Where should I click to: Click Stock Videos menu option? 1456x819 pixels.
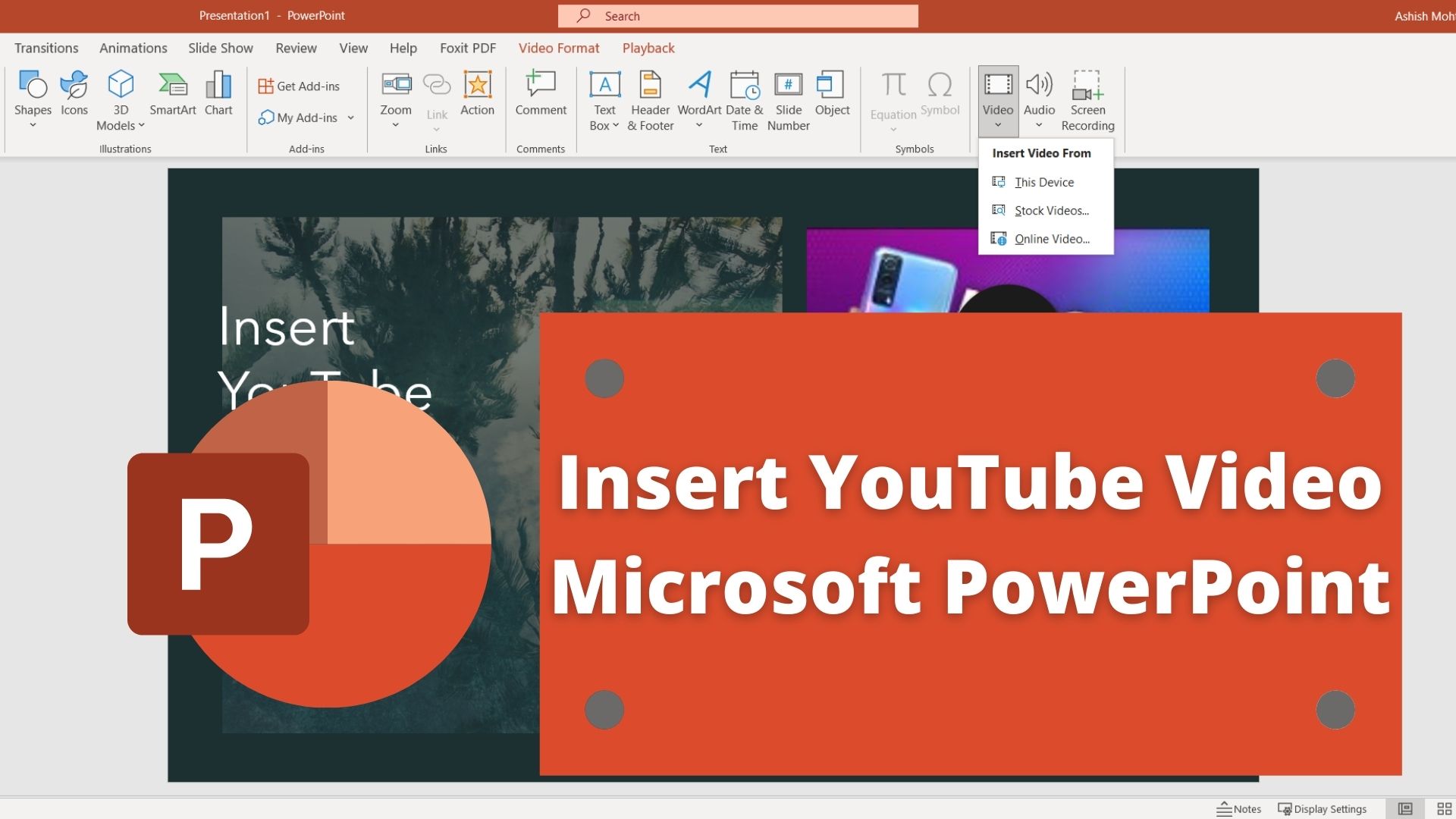1050,210
